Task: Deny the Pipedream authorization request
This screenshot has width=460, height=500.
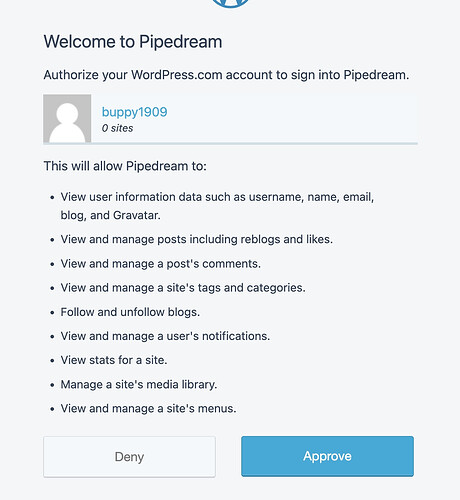Action: [129, 457]
